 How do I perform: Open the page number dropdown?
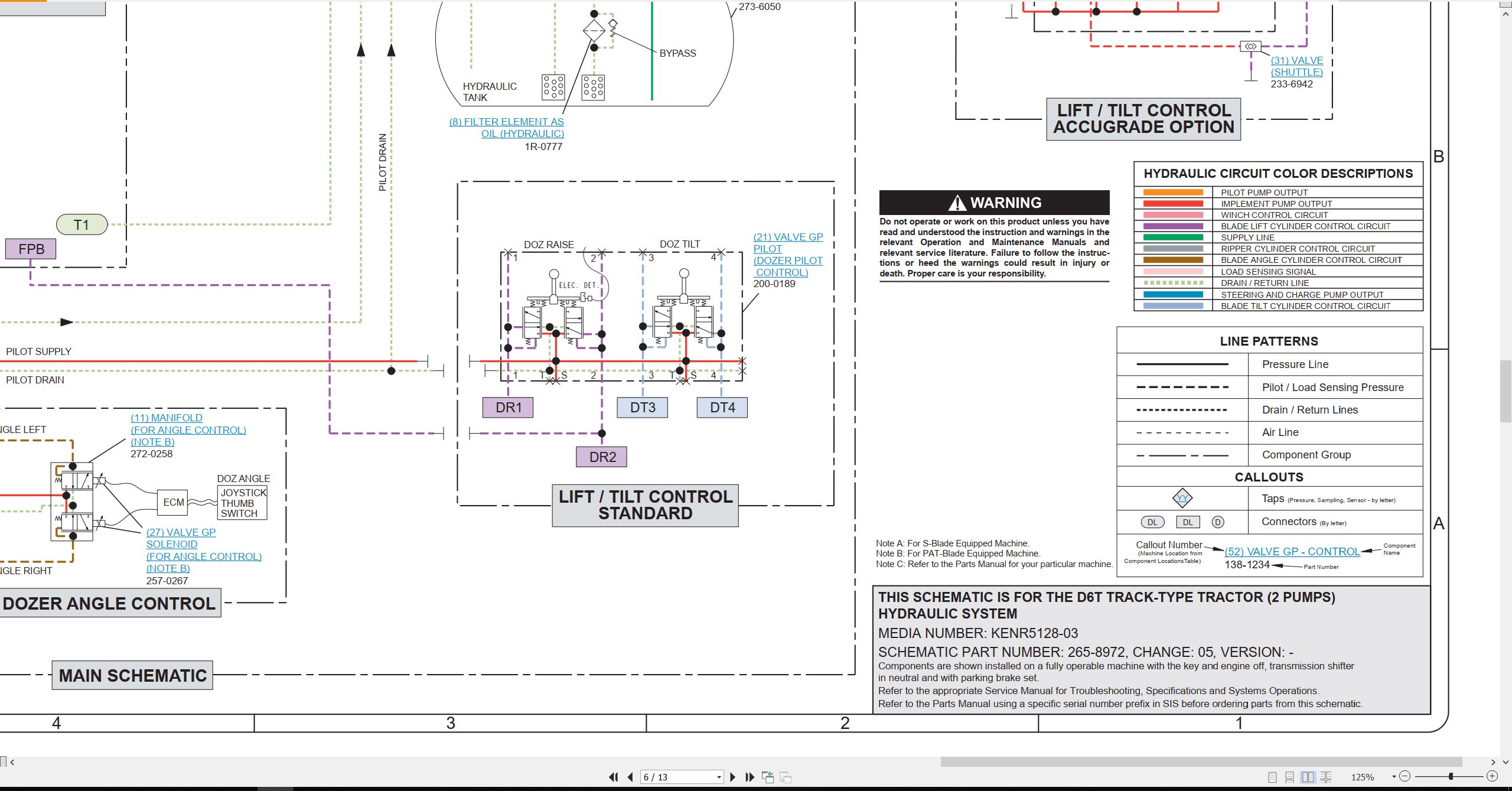[x=719, y=777]
